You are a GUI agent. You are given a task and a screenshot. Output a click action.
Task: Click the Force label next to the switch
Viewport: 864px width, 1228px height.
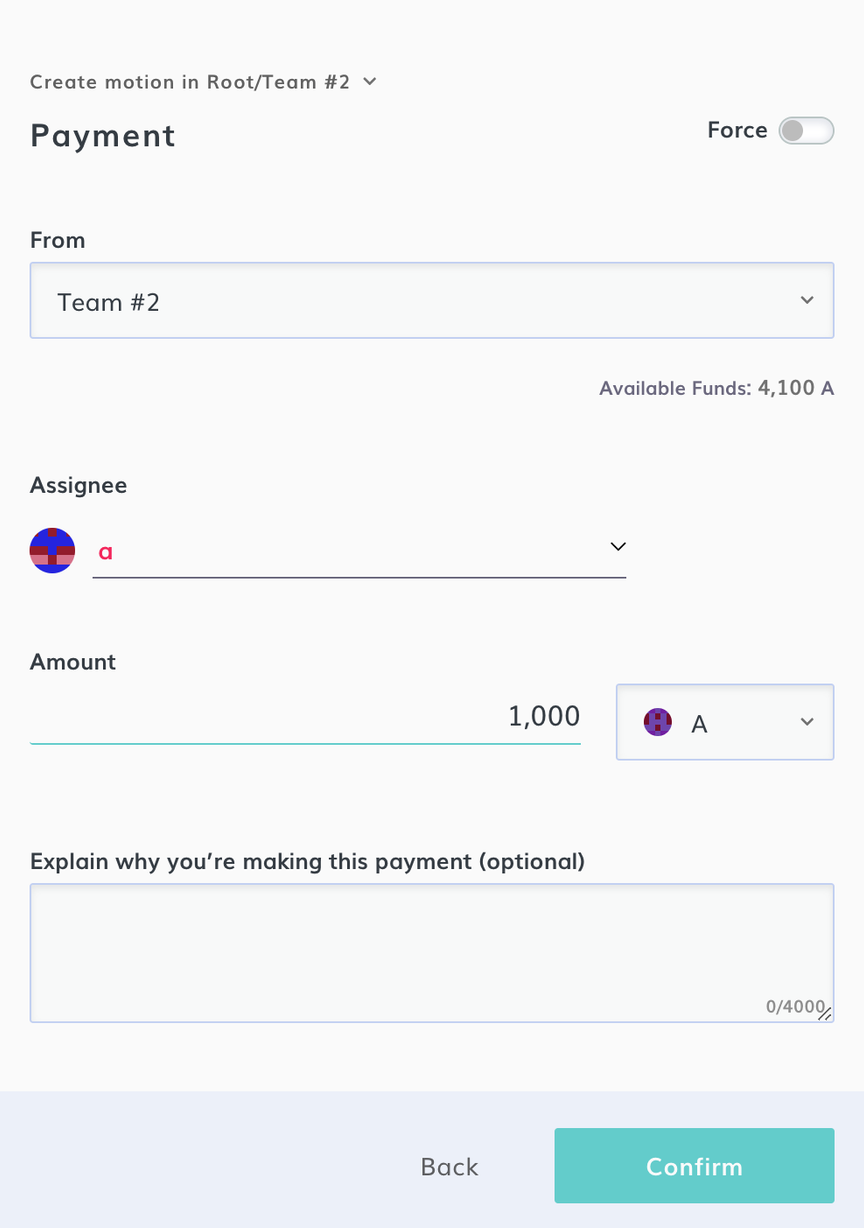tap(737, 130)
